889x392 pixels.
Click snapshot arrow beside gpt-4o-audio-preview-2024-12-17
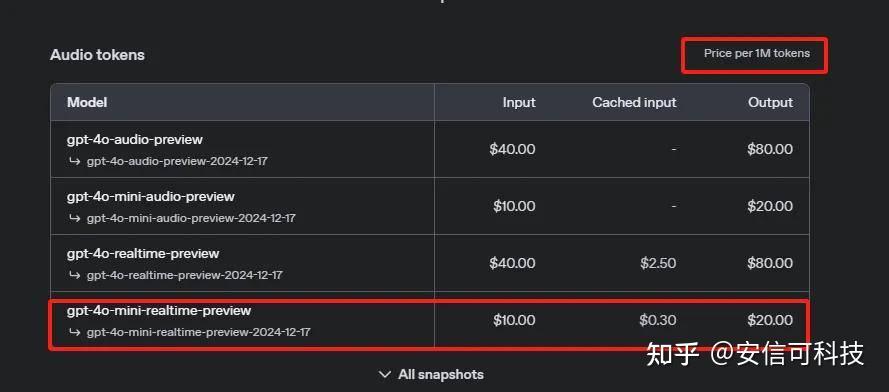tap(74, 161)
